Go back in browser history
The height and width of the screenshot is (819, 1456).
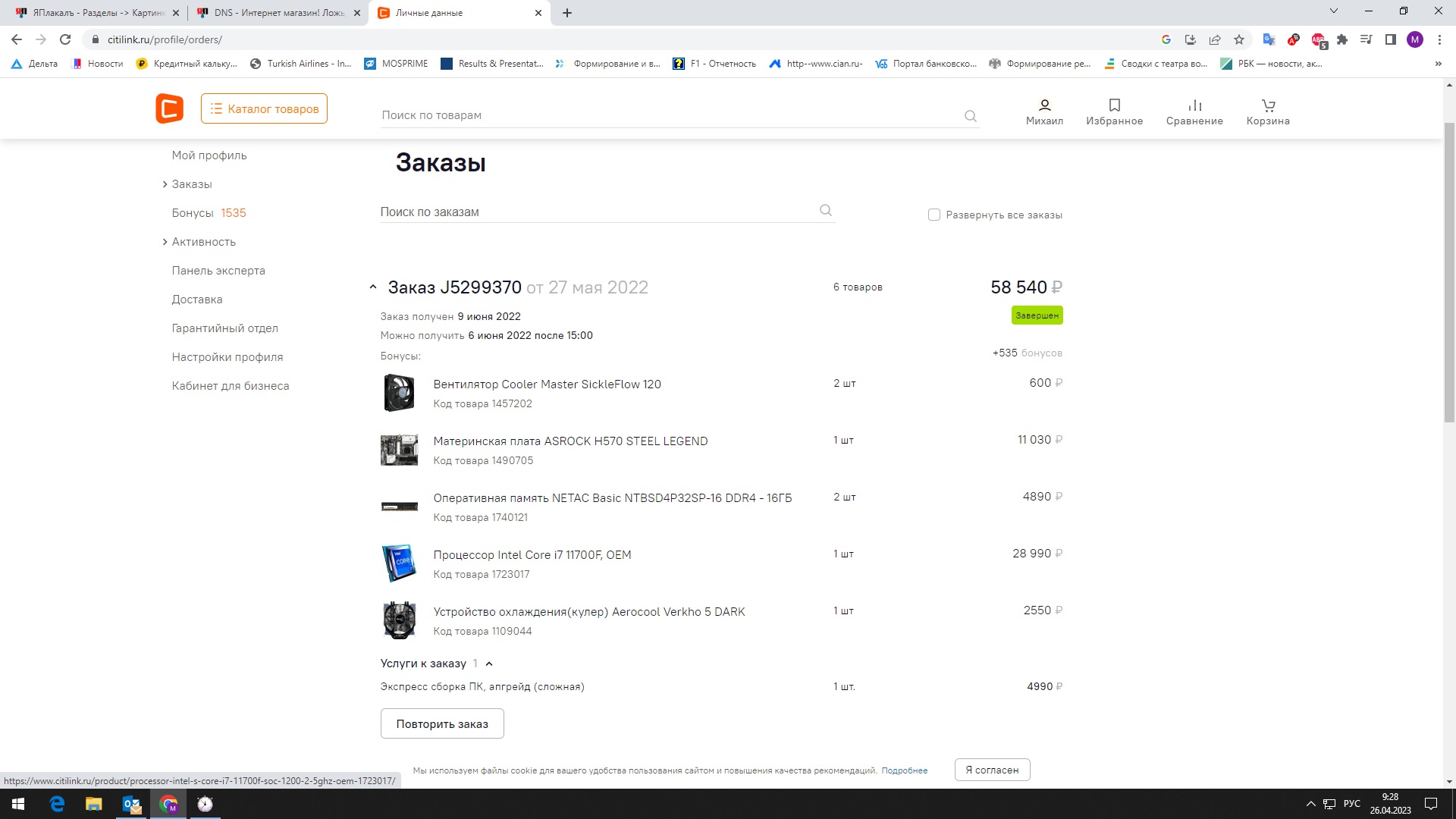tap(17, 39)
